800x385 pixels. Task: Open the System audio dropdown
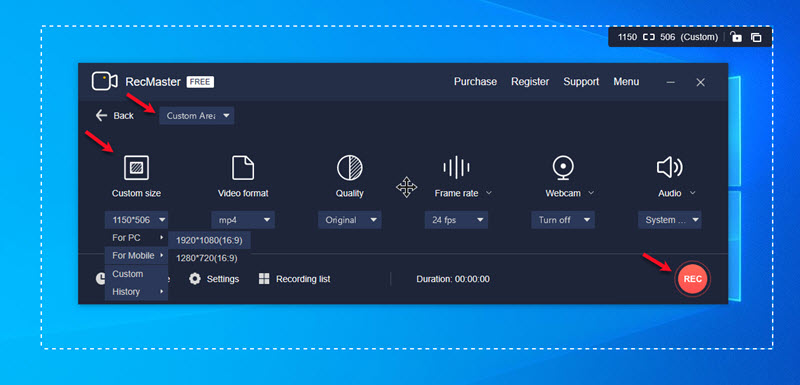click(669, 220)
